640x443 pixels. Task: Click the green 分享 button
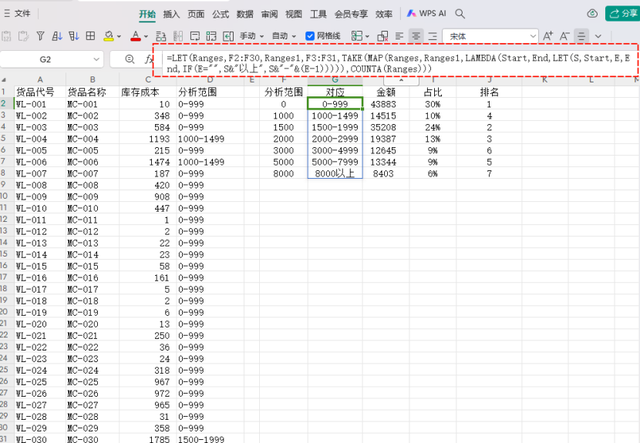pyautogui.click(x=622, y=13)
